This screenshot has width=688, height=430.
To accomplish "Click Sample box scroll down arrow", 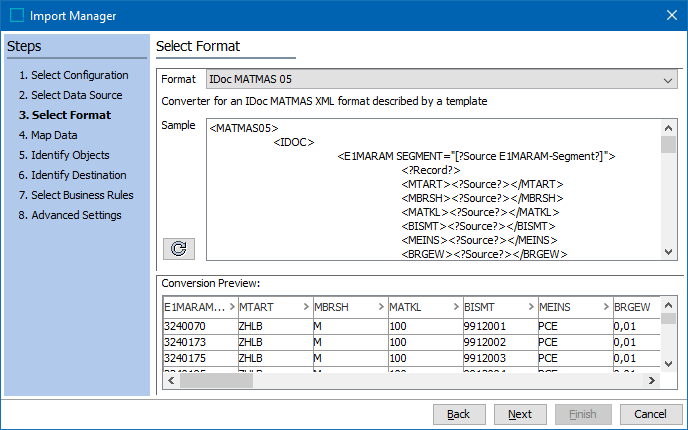I will point(669,254).
